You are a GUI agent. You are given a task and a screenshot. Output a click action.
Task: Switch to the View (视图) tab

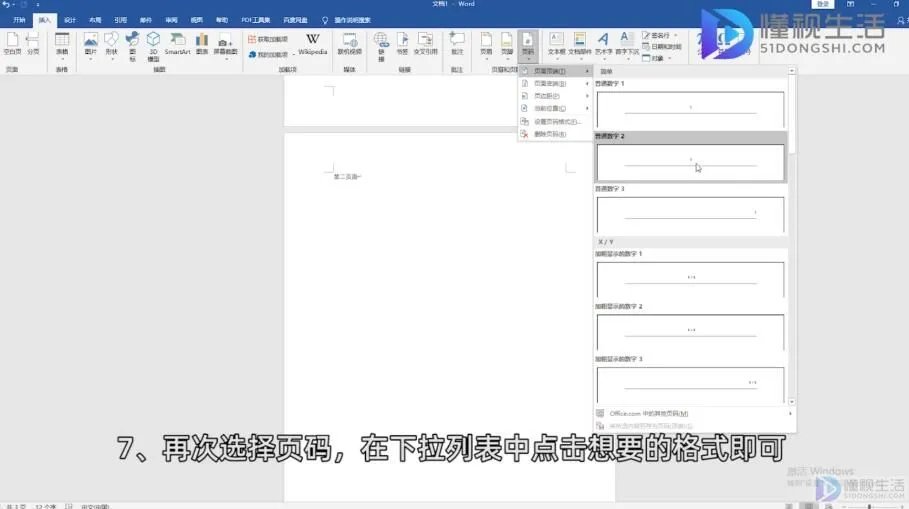coord(197,20)
